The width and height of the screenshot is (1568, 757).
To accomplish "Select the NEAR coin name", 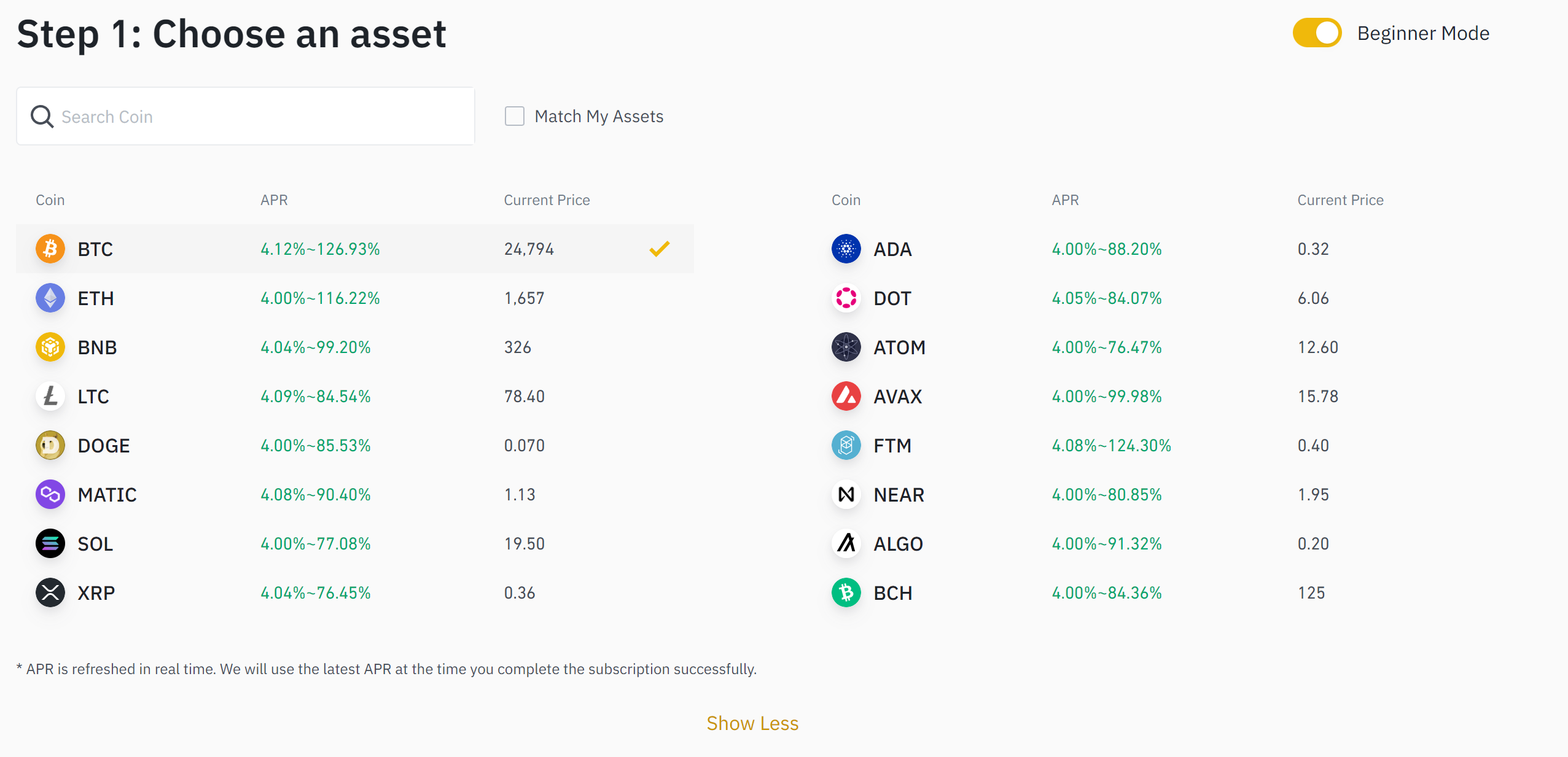I will point(899,495).
